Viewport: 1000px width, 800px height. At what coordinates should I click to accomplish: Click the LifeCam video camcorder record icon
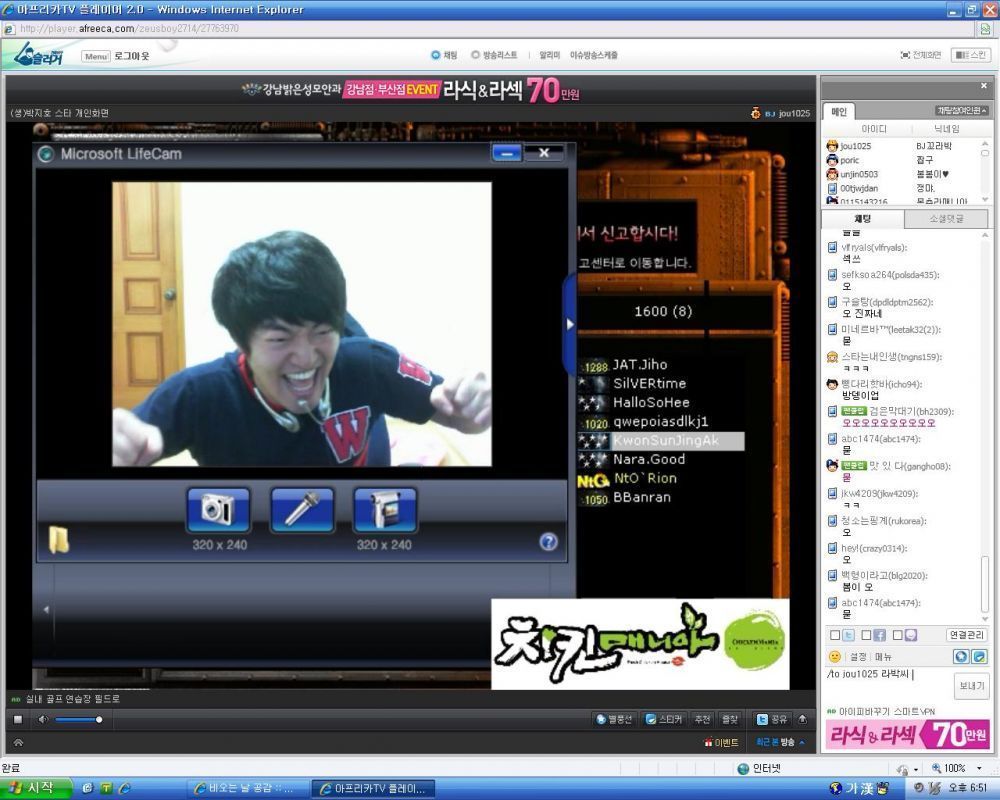[x=385, y=510]
